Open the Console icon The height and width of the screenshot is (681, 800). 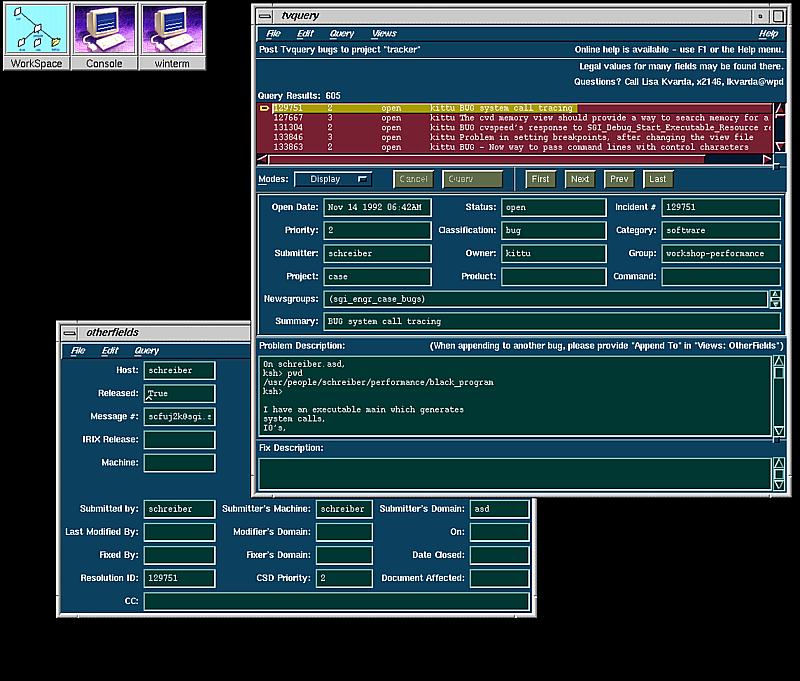pyautogui.click(x=104, y=35)
